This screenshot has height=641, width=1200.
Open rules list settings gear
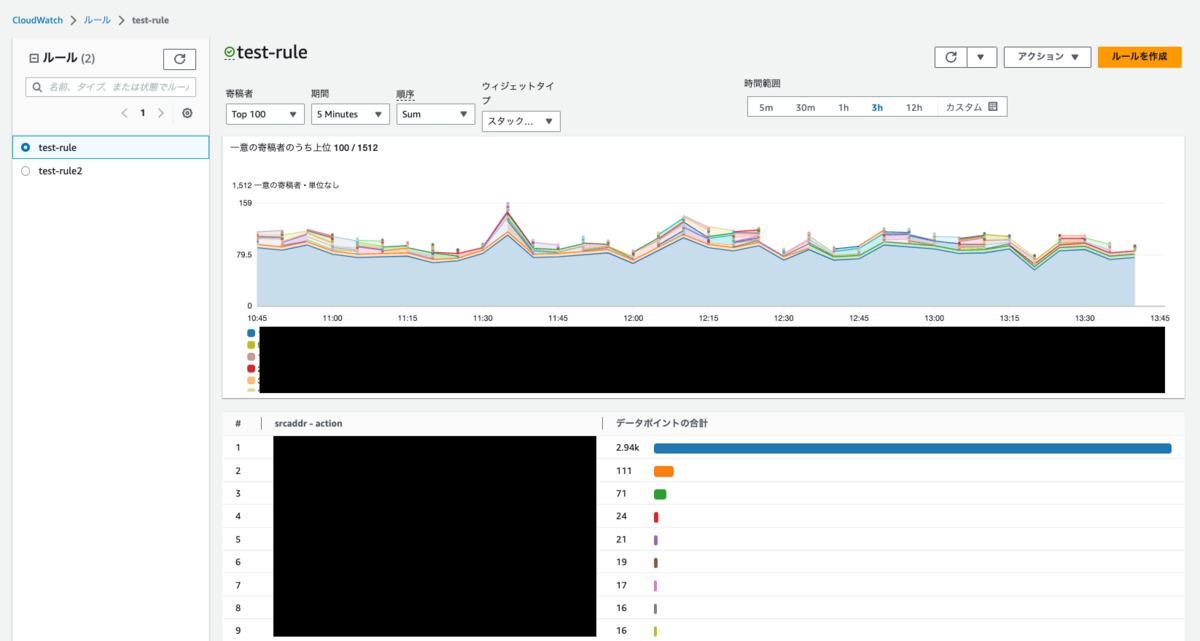187,113
